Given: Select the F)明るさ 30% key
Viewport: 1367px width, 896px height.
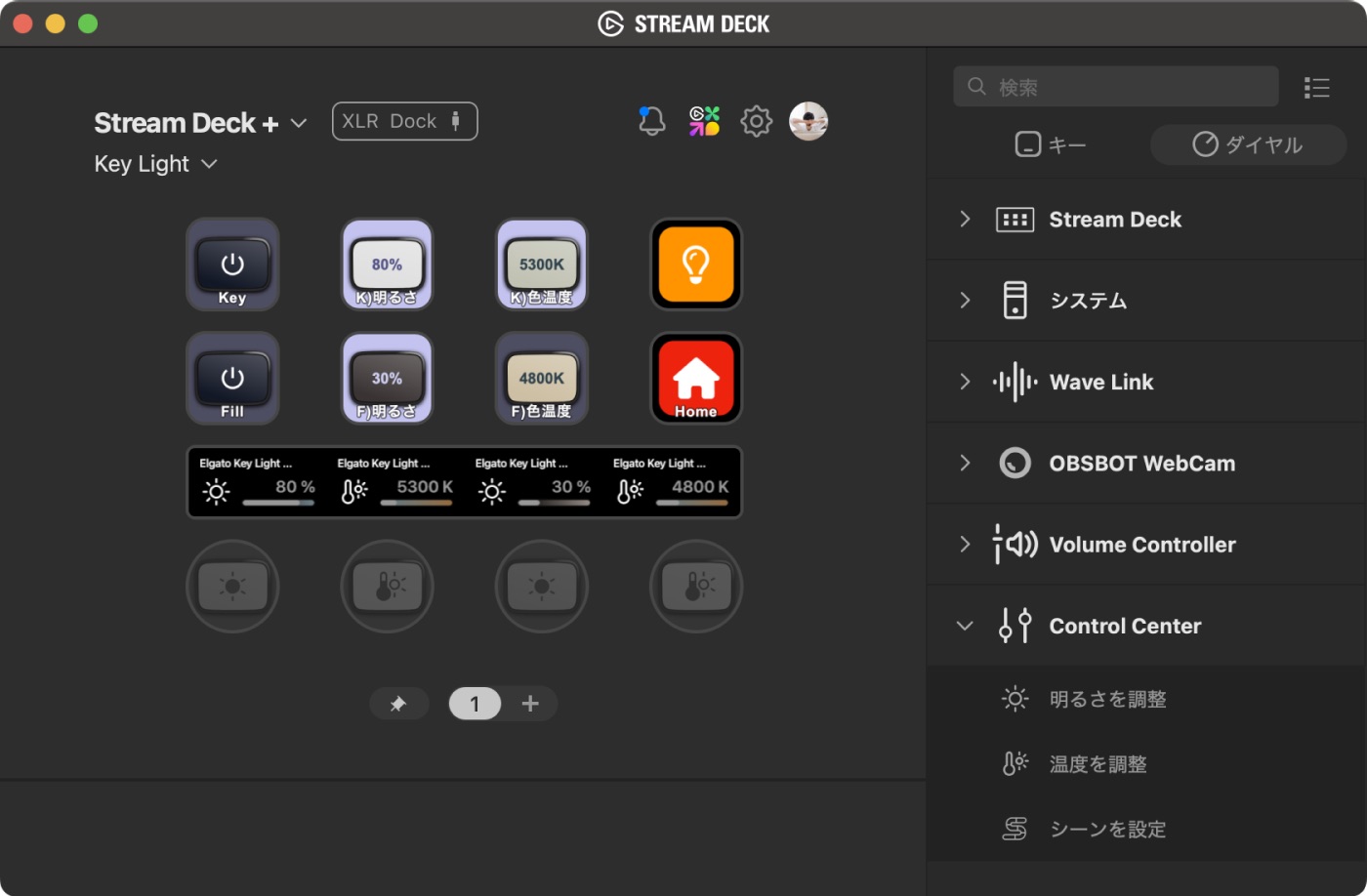Looking at the screenshot, I should [x=387, y=378].
